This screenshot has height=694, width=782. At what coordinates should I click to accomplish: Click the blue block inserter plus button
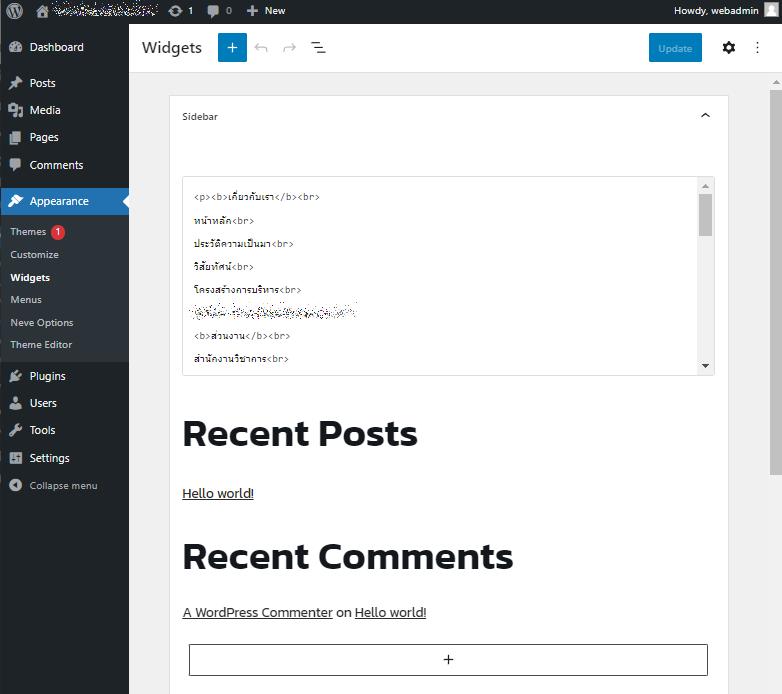pos(232,48)
